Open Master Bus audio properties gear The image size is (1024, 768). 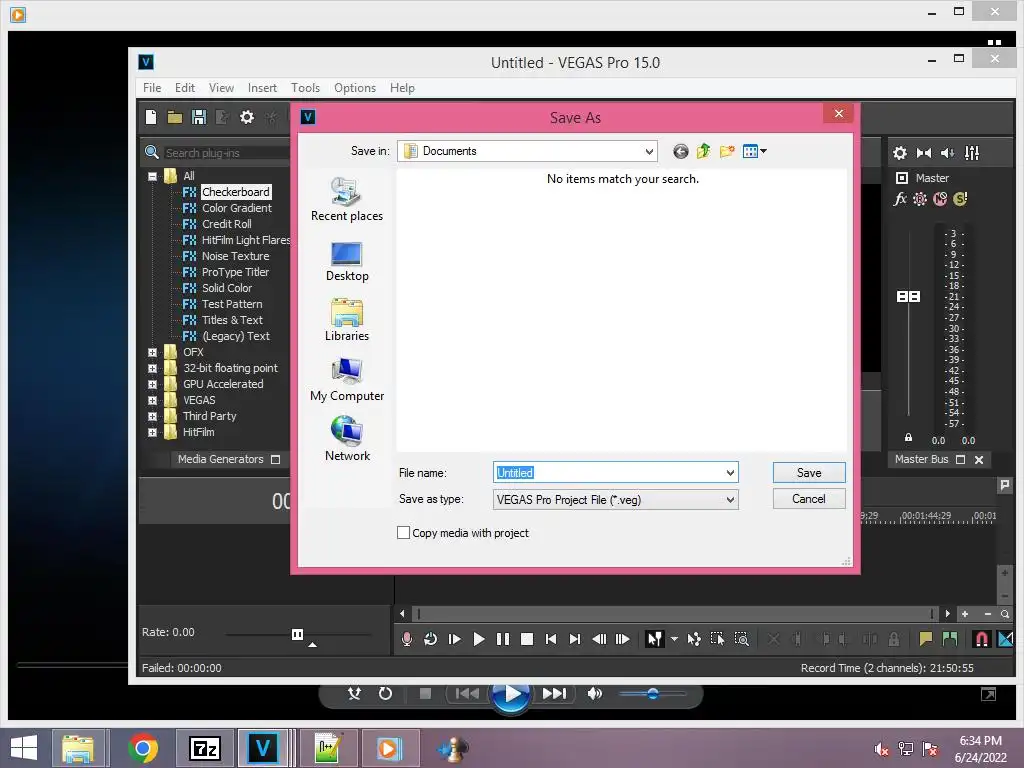pyautogui.click(x=900, y=153)
